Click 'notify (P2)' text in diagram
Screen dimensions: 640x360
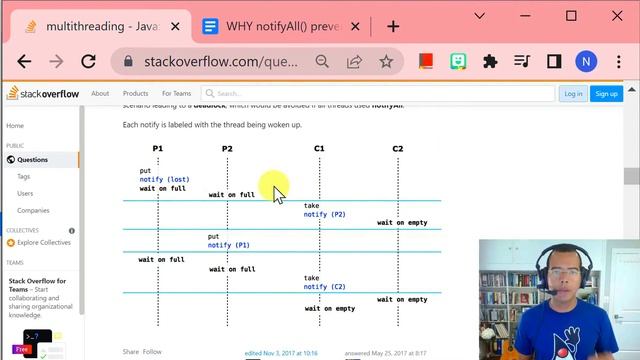pyautogui.click(x=324, y=214)
